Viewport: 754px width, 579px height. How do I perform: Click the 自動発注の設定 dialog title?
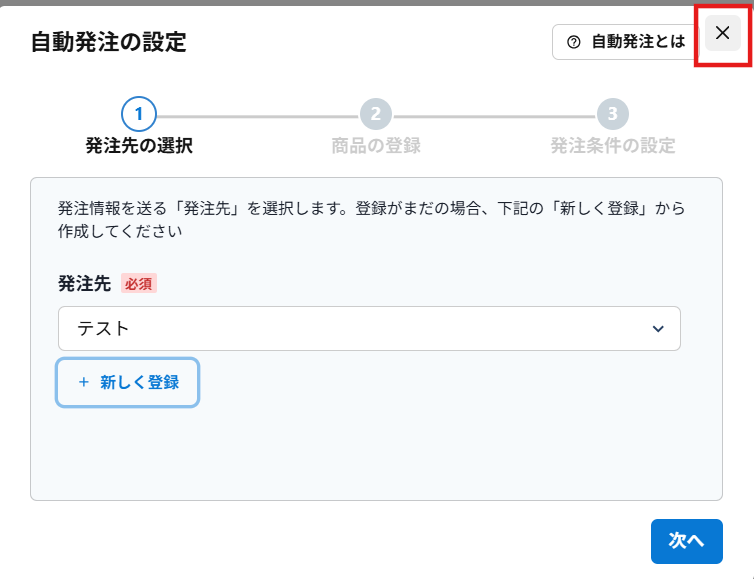(x=108, y=42)
